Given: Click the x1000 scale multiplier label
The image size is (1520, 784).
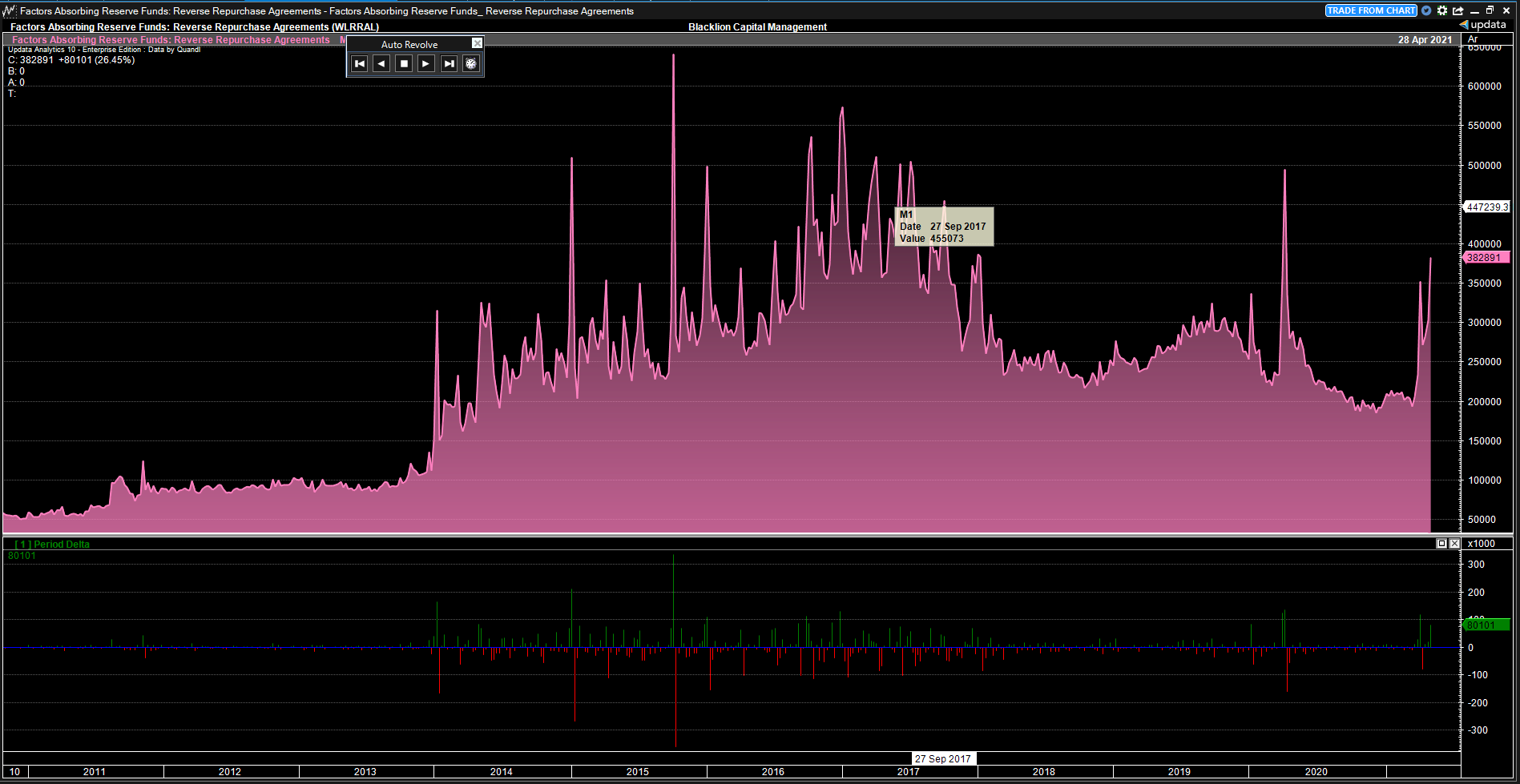Looking at the screenshot, I should click(1481, 544).
